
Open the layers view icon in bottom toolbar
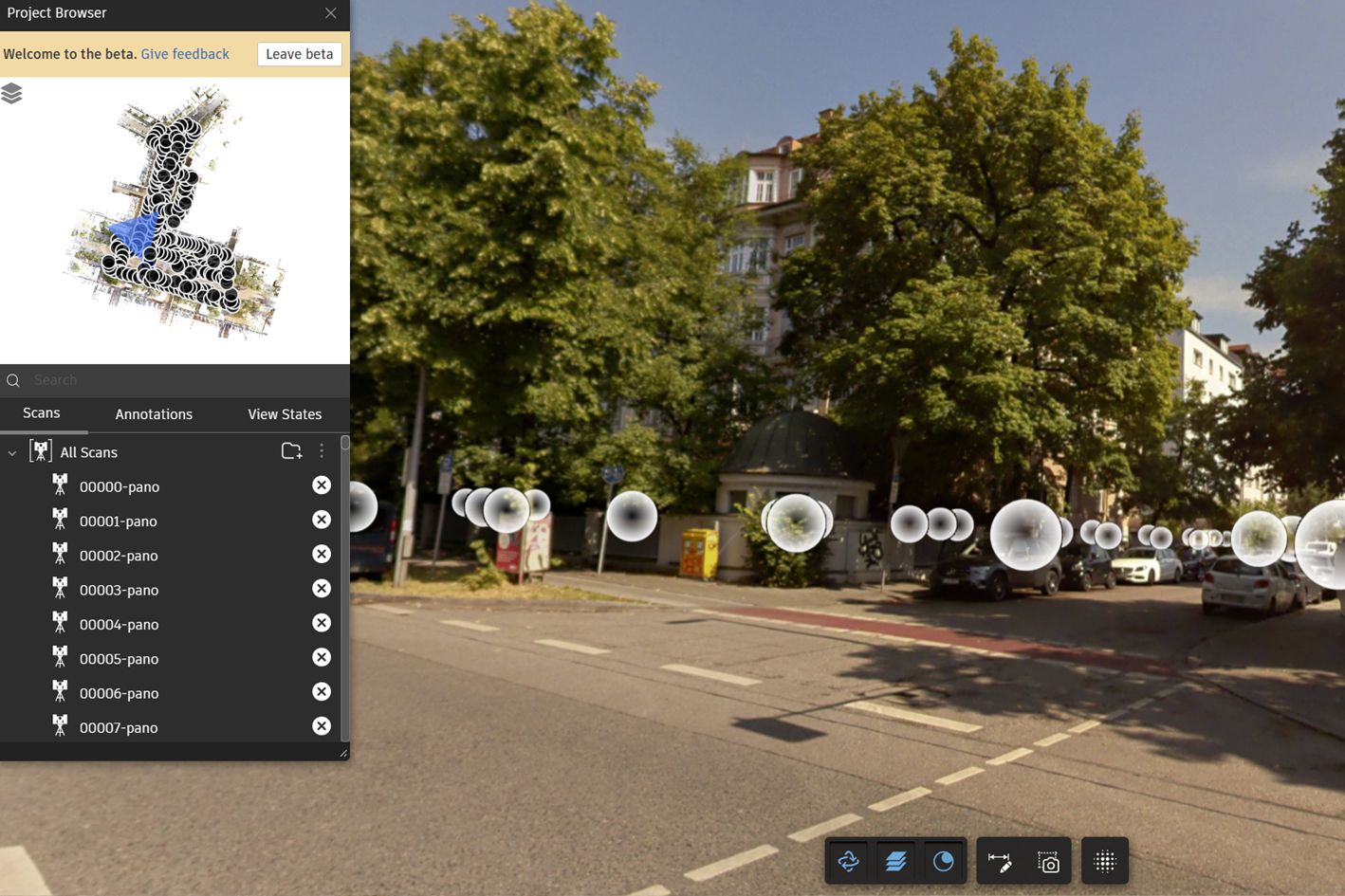pos(895,861)
